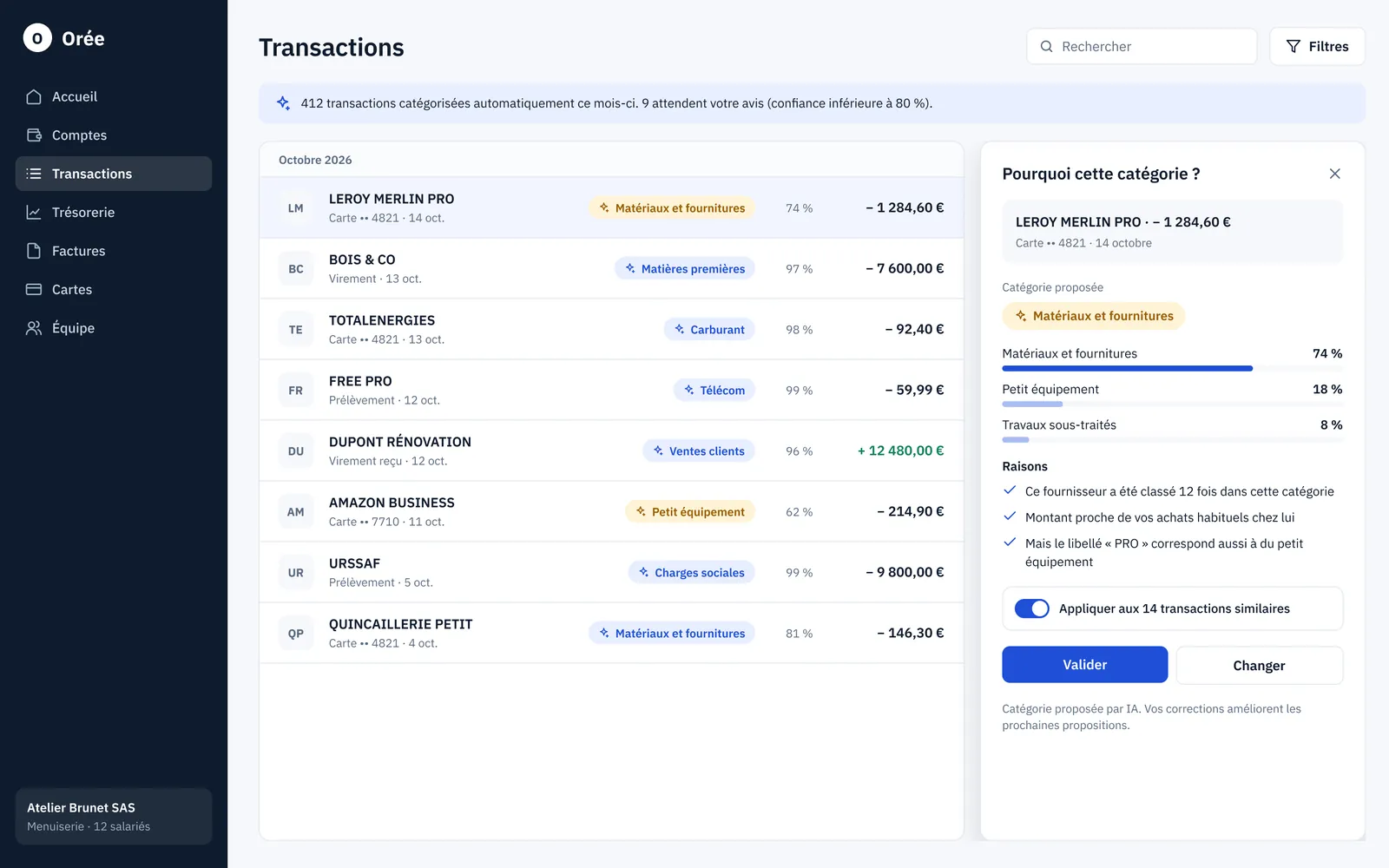
Task: Click the QP avatar for Quincaillerie Petit
Action: click(x=296, y=634)
